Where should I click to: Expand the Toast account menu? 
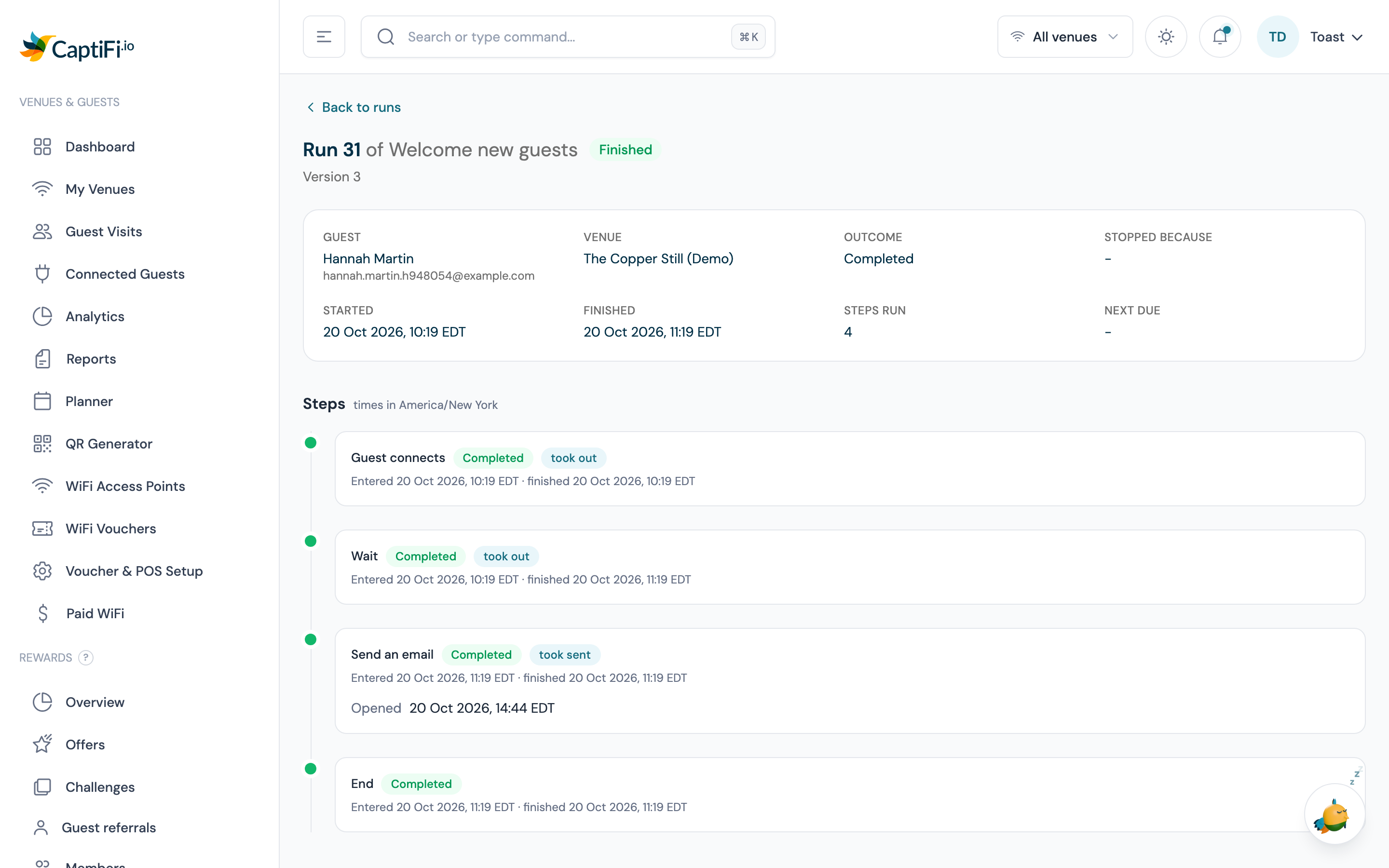coord(1336,37)
